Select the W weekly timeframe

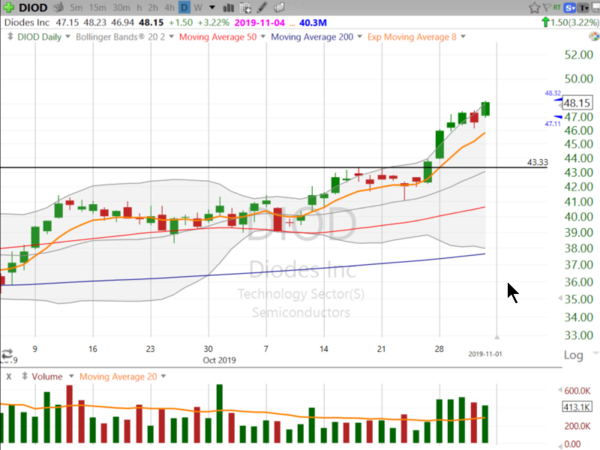click(x=198, y=8)
